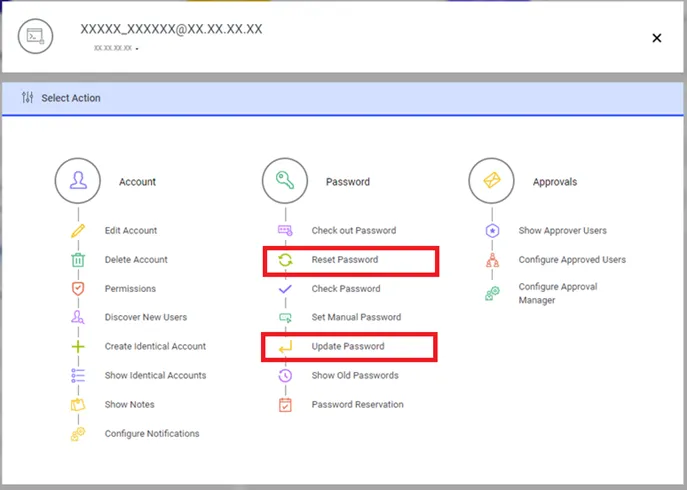Open Set Manual Password

pos(356,317)
